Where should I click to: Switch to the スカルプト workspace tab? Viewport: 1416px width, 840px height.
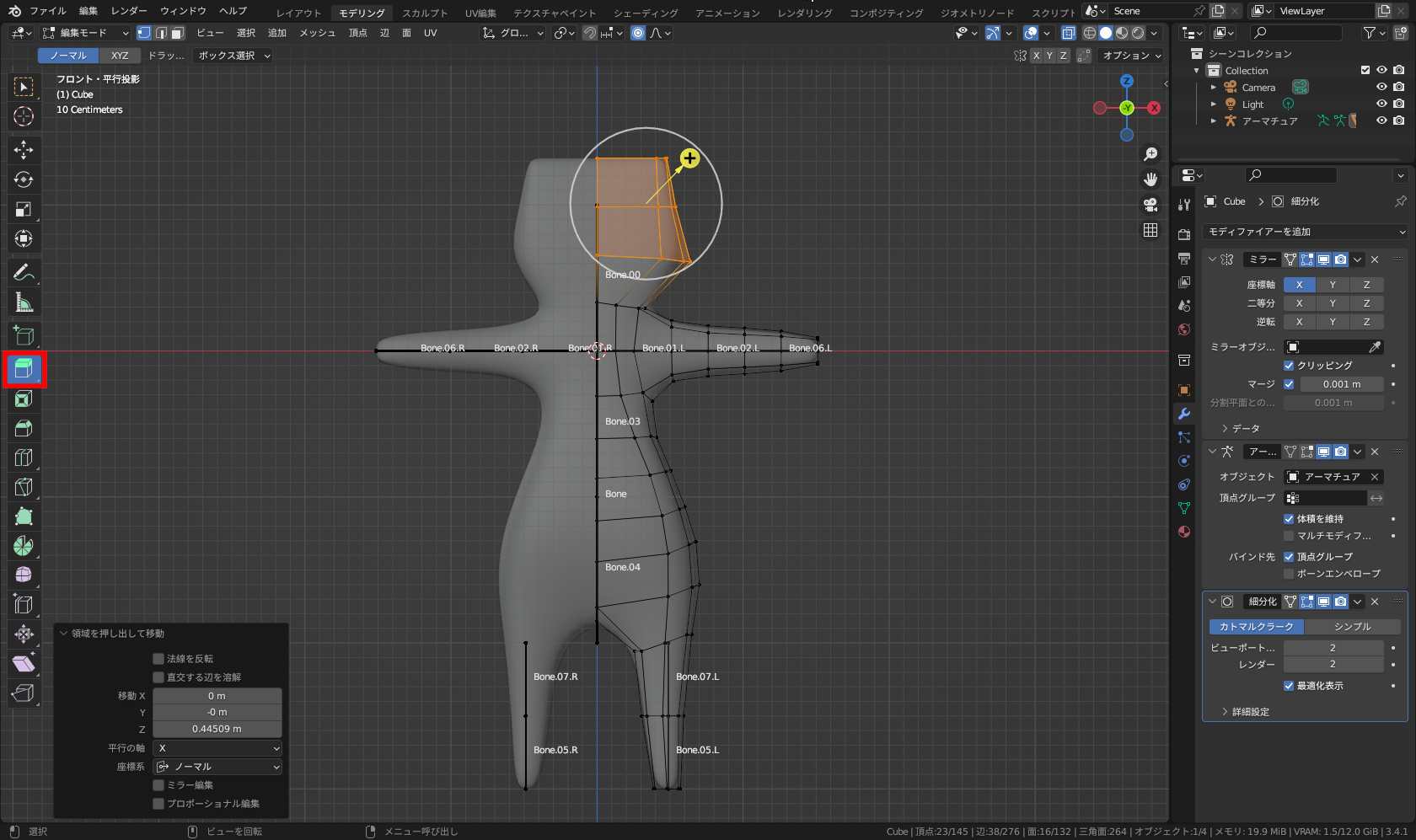[425, 13]
